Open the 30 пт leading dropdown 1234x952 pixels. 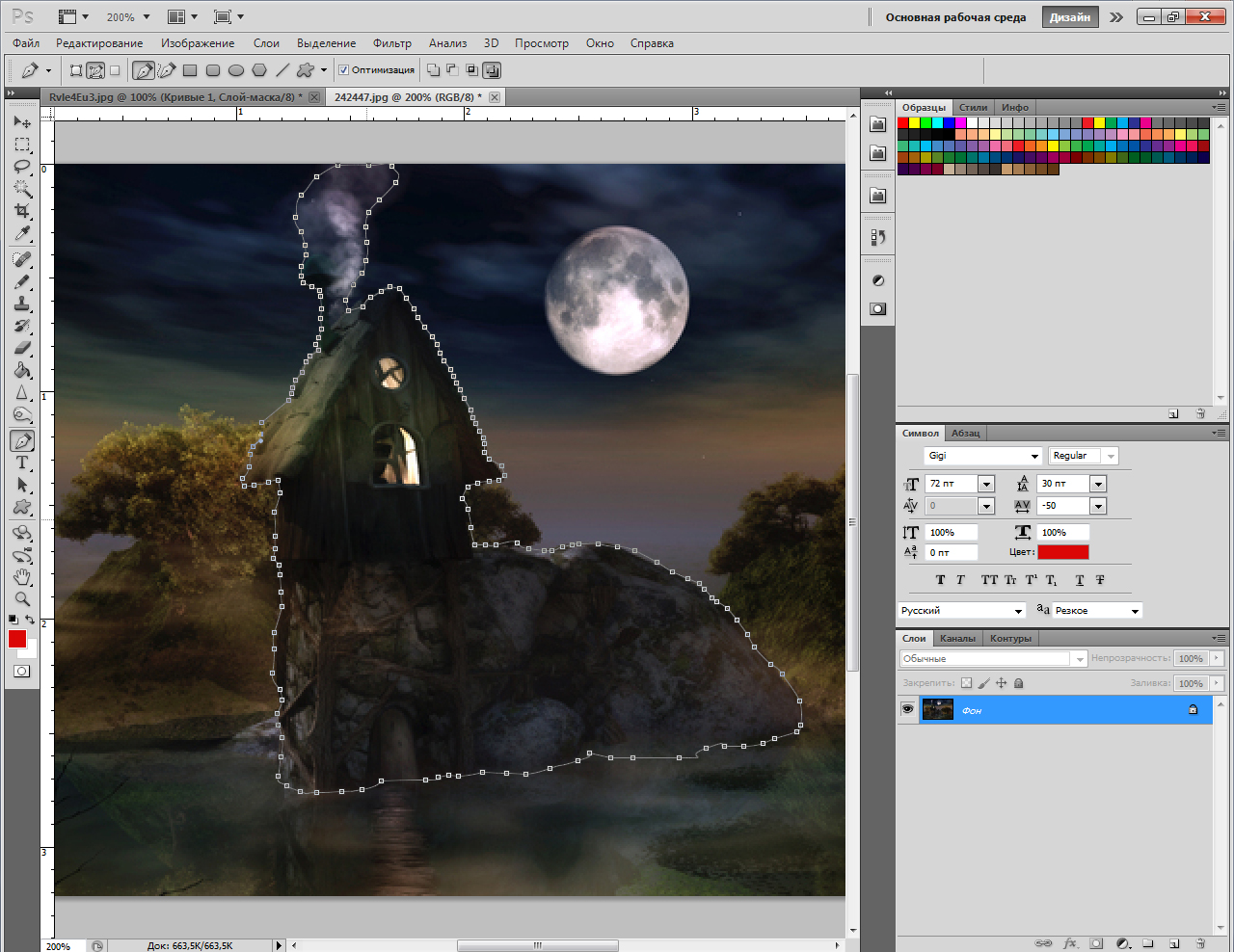[x=1098, y=484]
